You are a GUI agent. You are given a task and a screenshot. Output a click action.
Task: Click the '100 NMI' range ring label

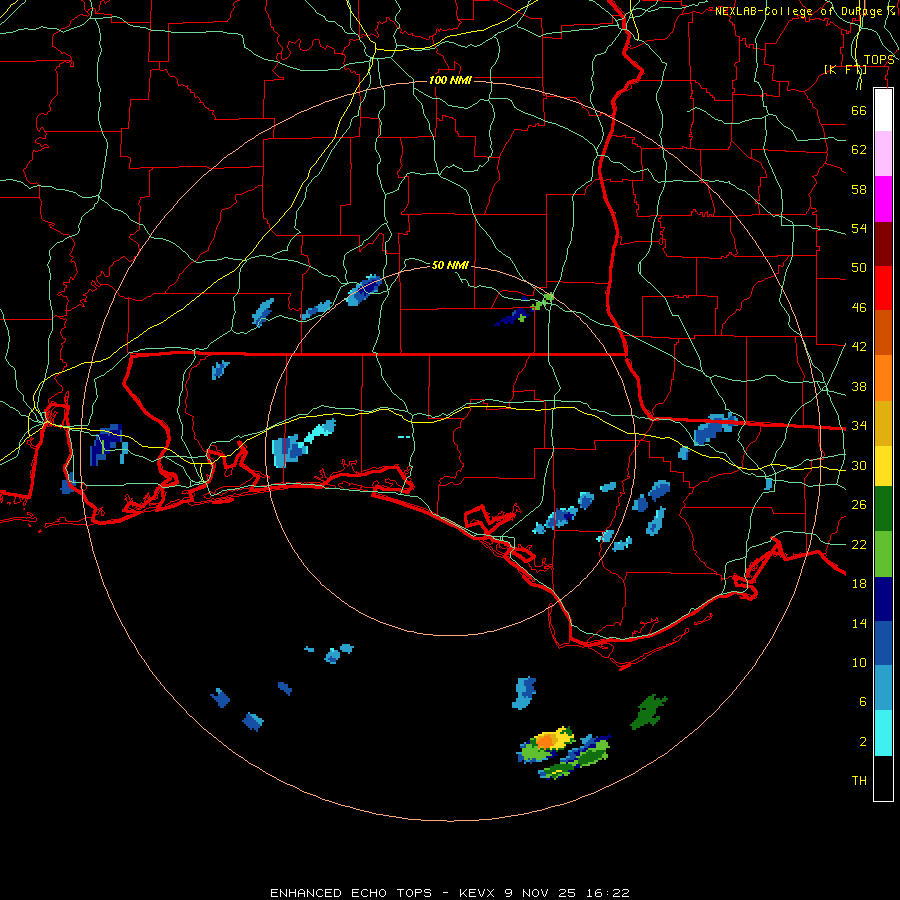pyautogui.click(x=450, y=80)
